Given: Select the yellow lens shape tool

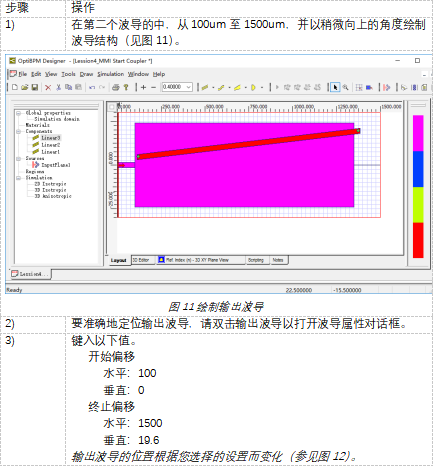Looking at the screenshot, I should [253, 87].
